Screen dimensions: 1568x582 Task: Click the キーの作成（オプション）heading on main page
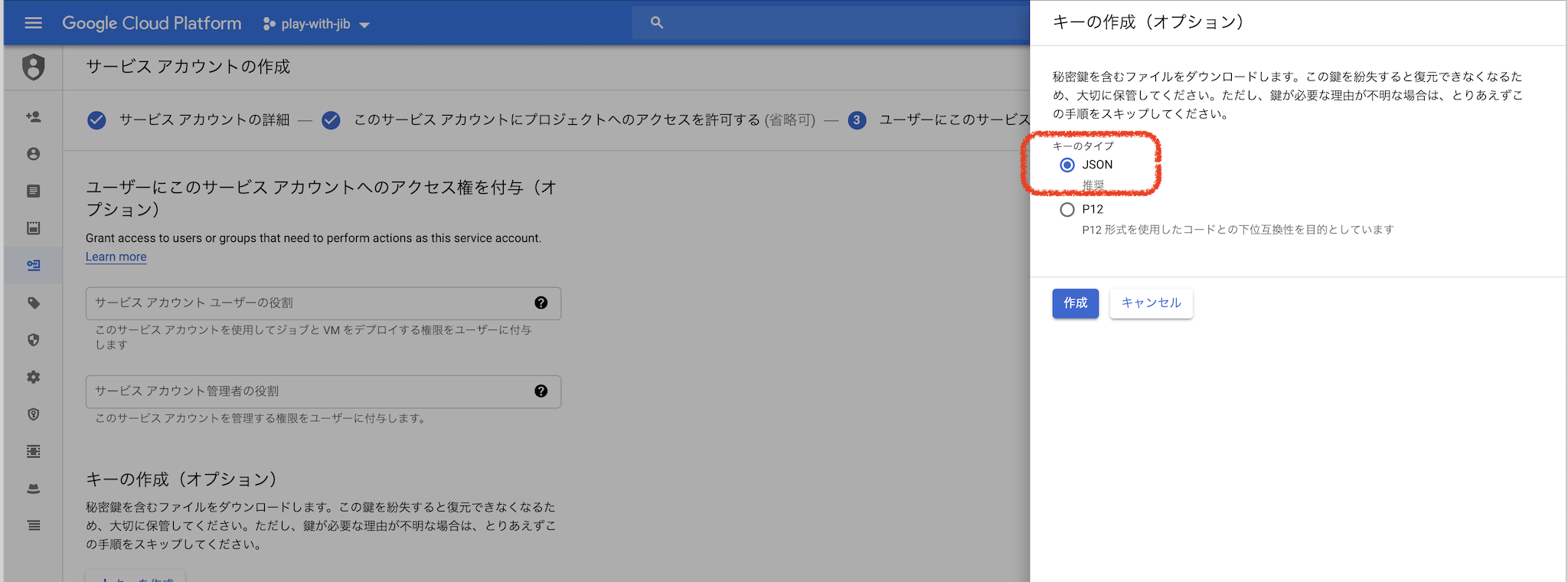click(x=181, y=479)
